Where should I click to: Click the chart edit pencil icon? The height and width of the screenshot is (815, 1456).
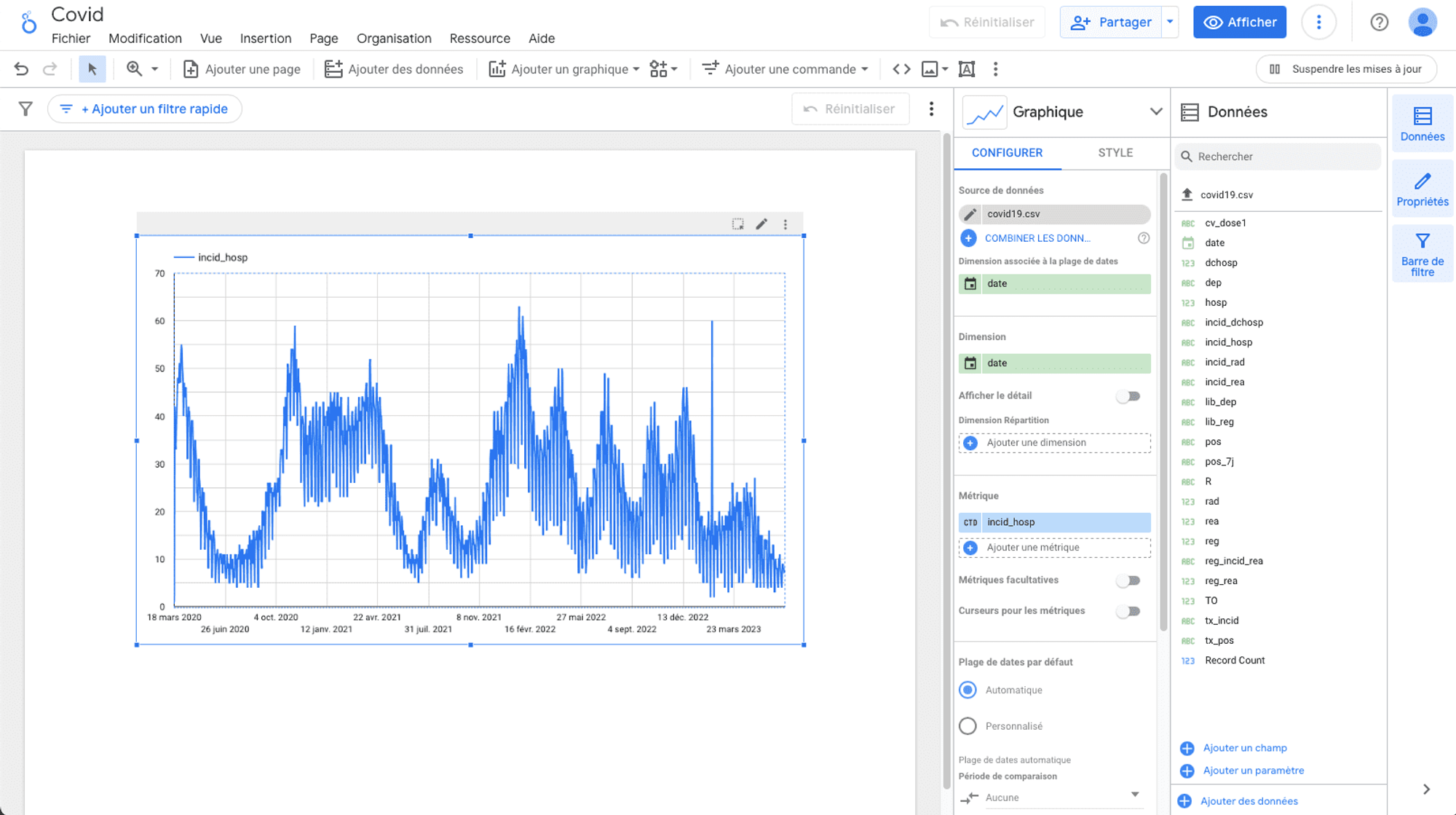pyautogui.click(x=761, y=224)
